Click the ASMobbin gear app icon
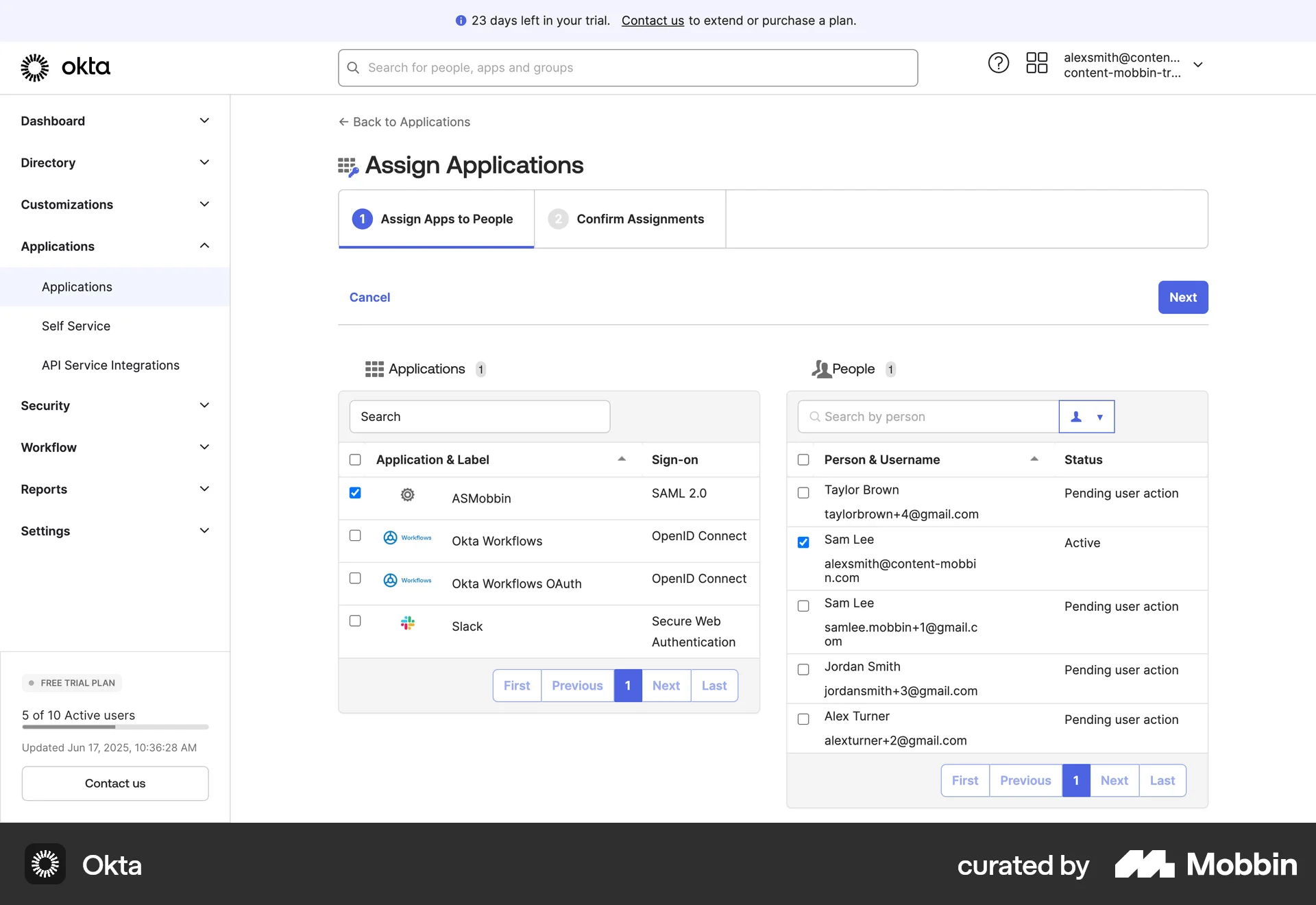Viewport: 1316px width, 905px height. (407, 495)
